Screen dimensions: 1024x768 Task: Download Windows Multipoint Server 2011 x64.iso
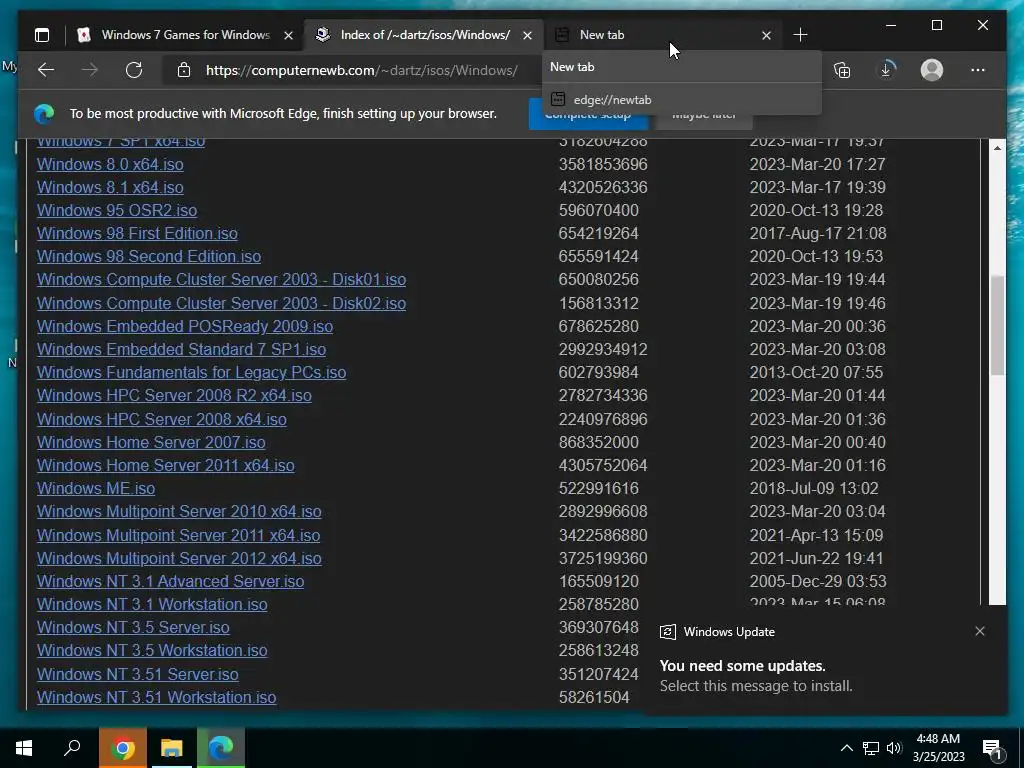[178, 535]
